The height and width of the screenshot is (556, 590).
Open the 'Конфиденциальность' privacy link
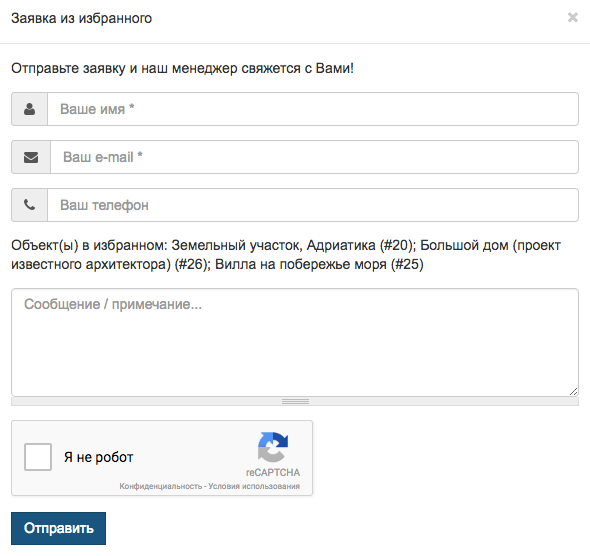pyautogui.click(x=161, y=486)
